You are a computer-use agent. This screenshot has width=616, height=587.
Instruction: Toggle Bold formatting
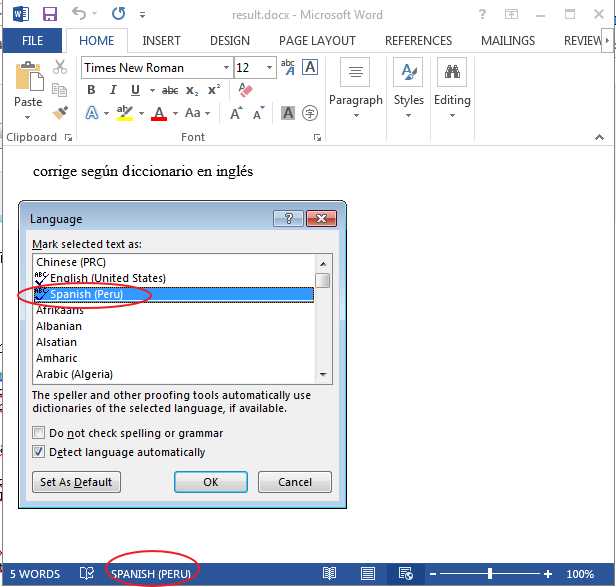tap(91, 90)
